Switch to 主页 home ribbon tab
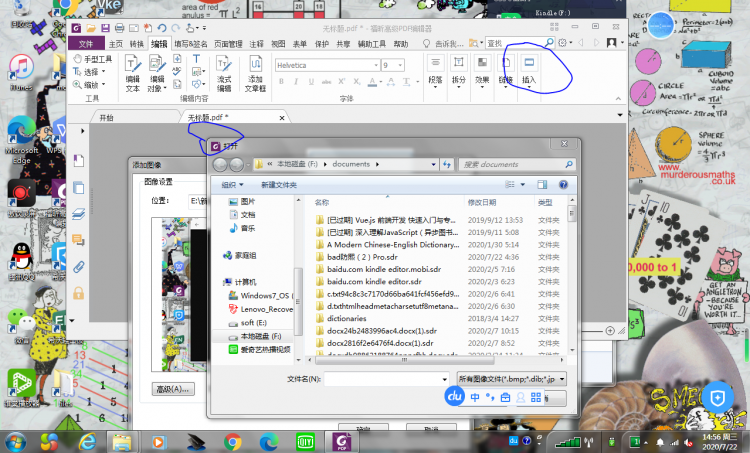The width and height of the screenshot is (750, 453). (x=116, y=44)
